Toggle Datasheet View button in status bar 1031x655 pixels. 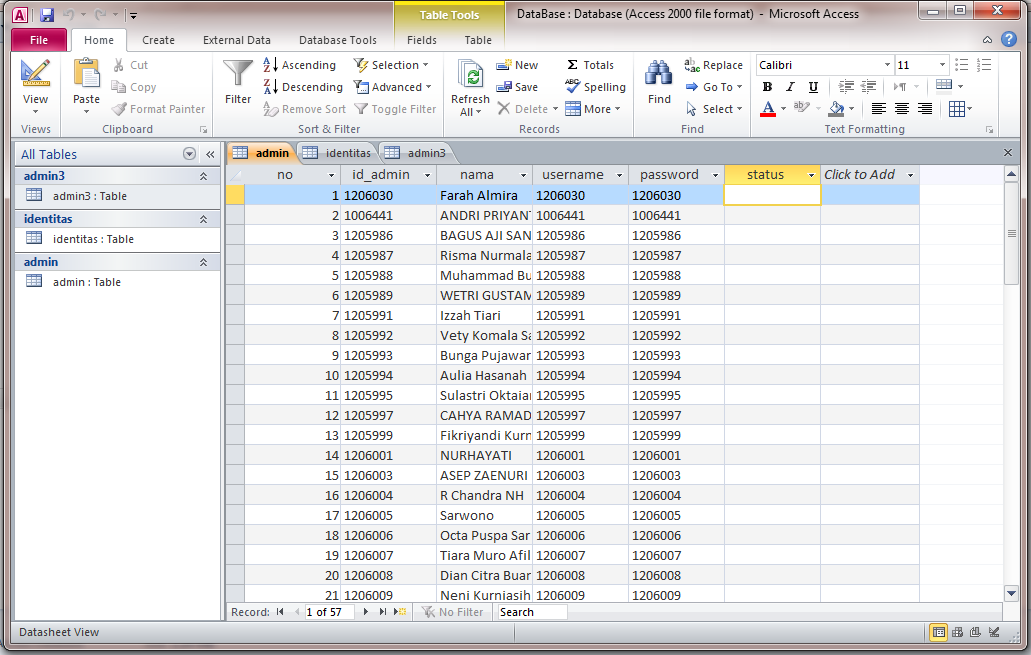pyautogui.click(x=939, y=632)
